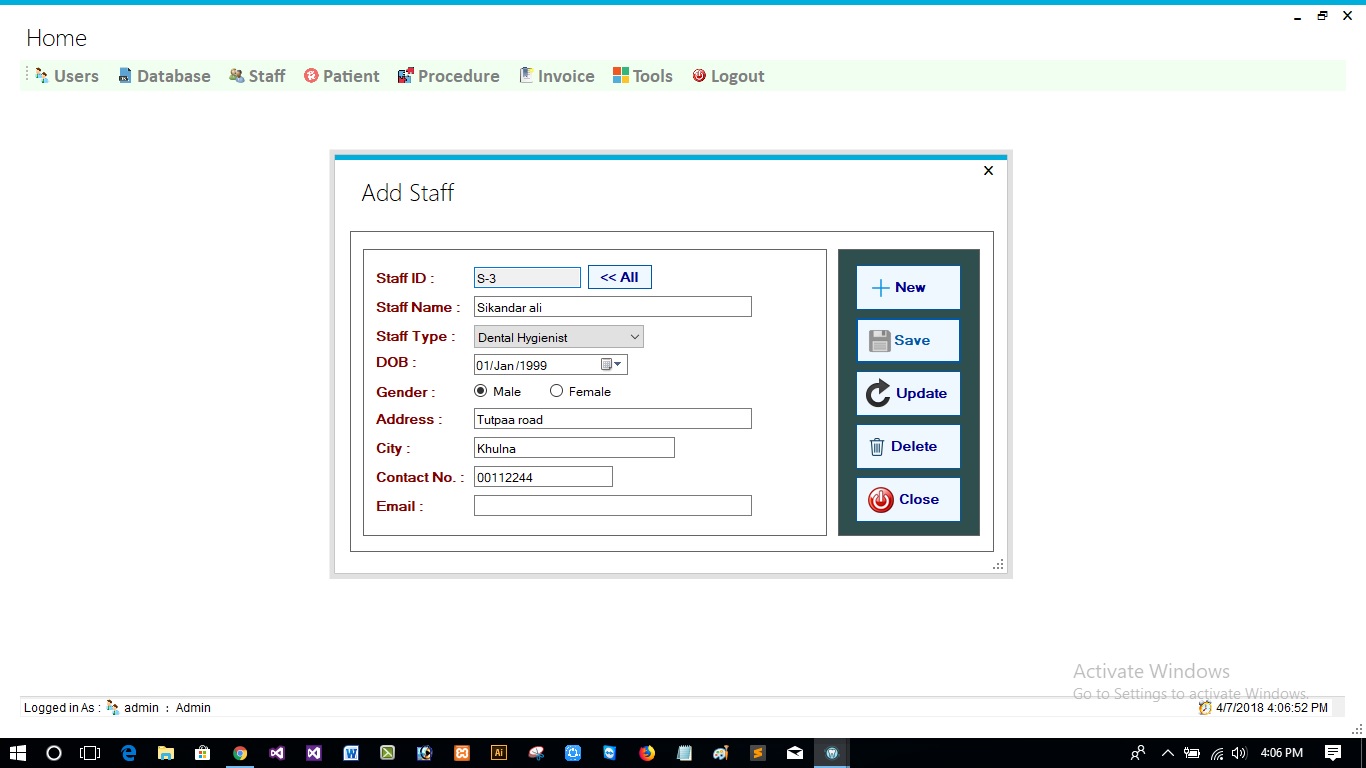1366x768 pixels.
Task: Open the Invoice module
Action: coord(556,75)
